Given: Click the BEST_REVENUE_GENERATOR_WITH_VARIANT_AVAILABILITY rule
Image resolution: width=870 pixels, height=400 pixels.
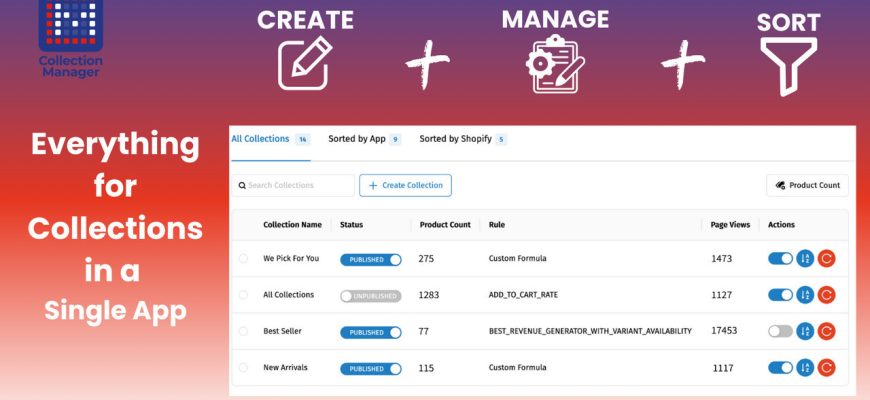Looking at the screenshot, I should pos(590,331).
